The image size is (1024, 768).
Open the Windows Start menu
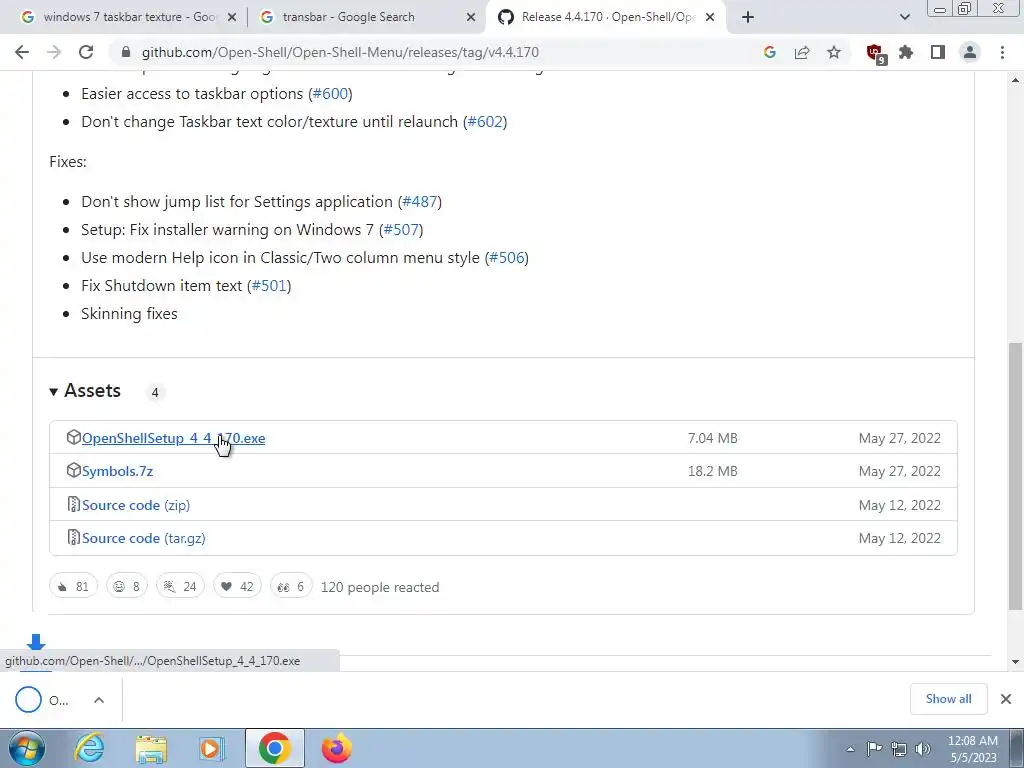26,748
